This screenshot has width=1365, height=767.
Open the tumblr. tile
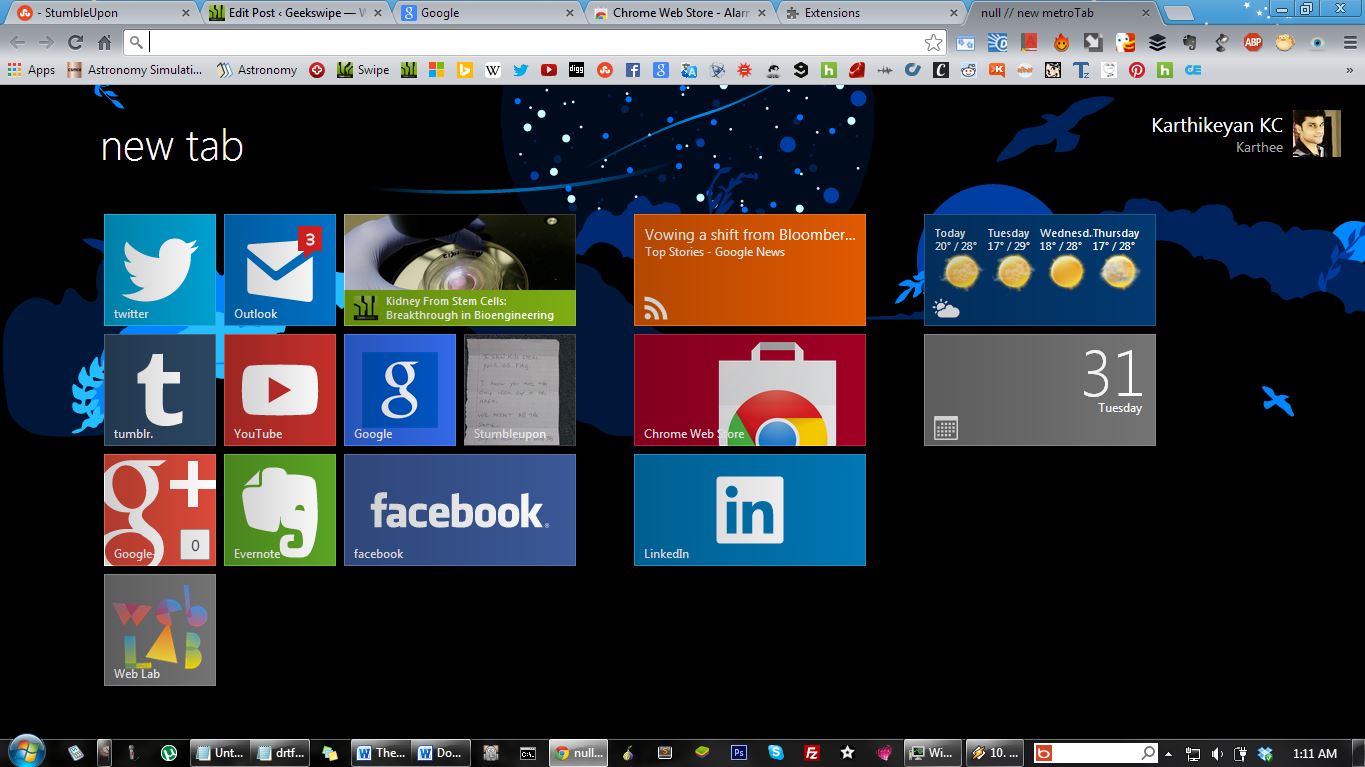click(160, 390)
